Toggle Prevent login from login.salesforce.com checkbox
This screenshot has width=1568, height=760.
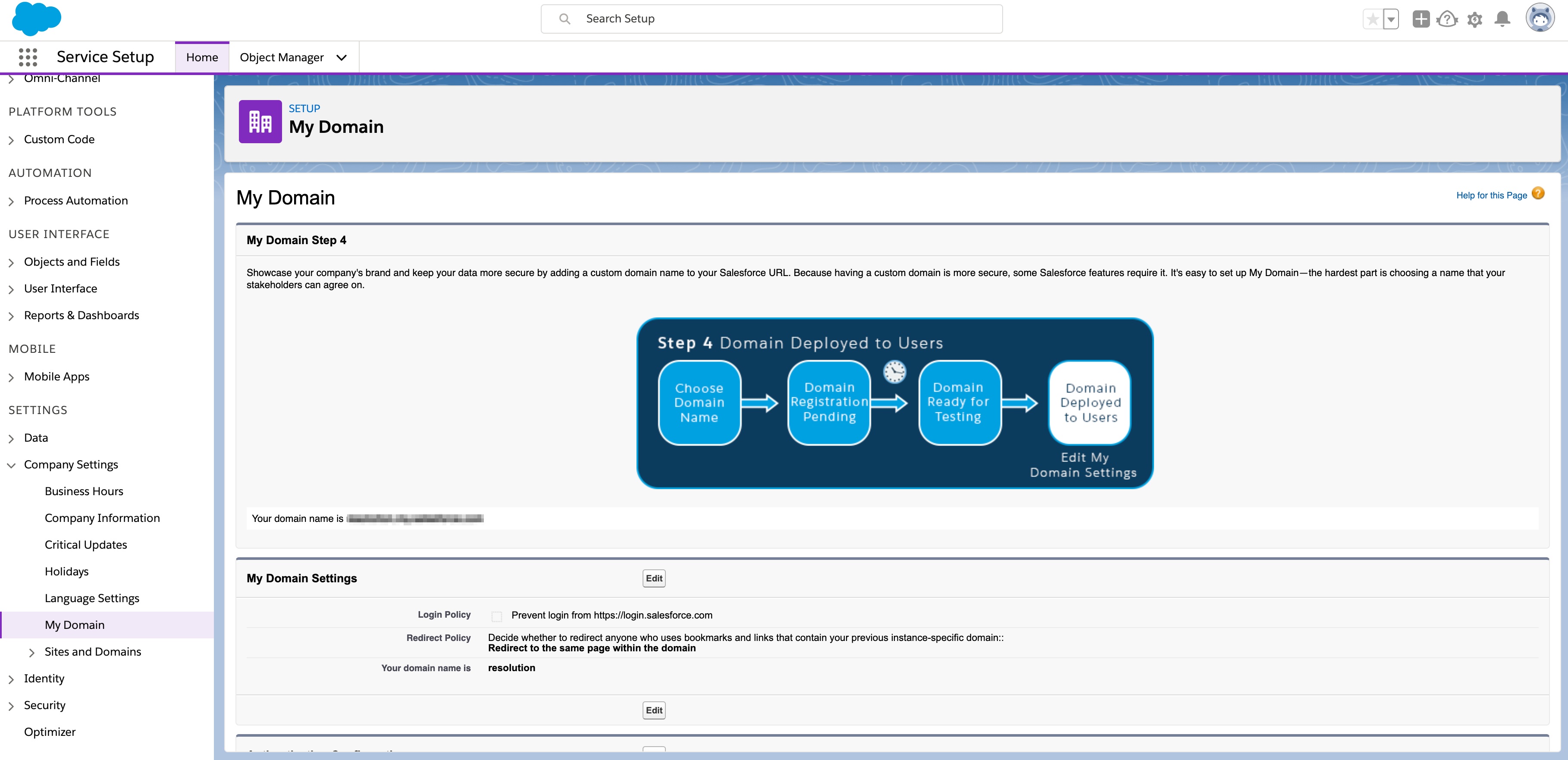tap(497, 616)
